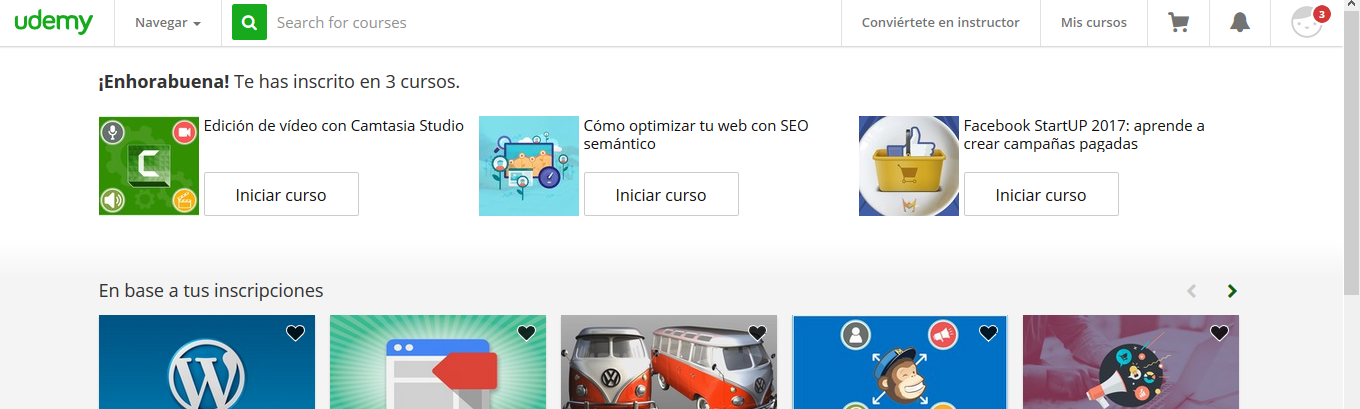This screenshot has height=409, width=1360.
Task: Go to Conviértete en instructor
Action: point(940,23)
